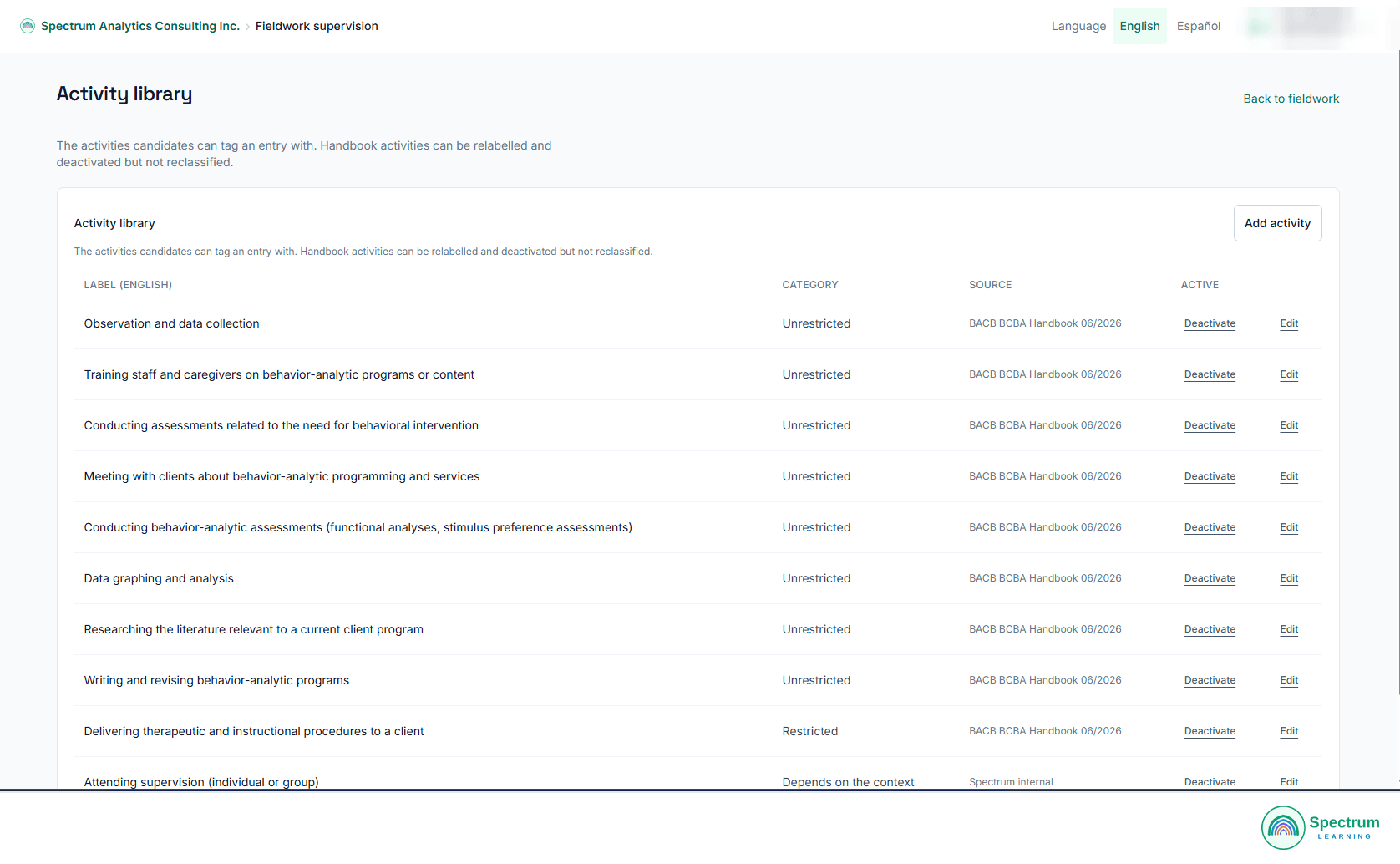This screenshot has width=1400, height=864.
Task: Edit Researching the literature activity
Action: [1289, 629]
